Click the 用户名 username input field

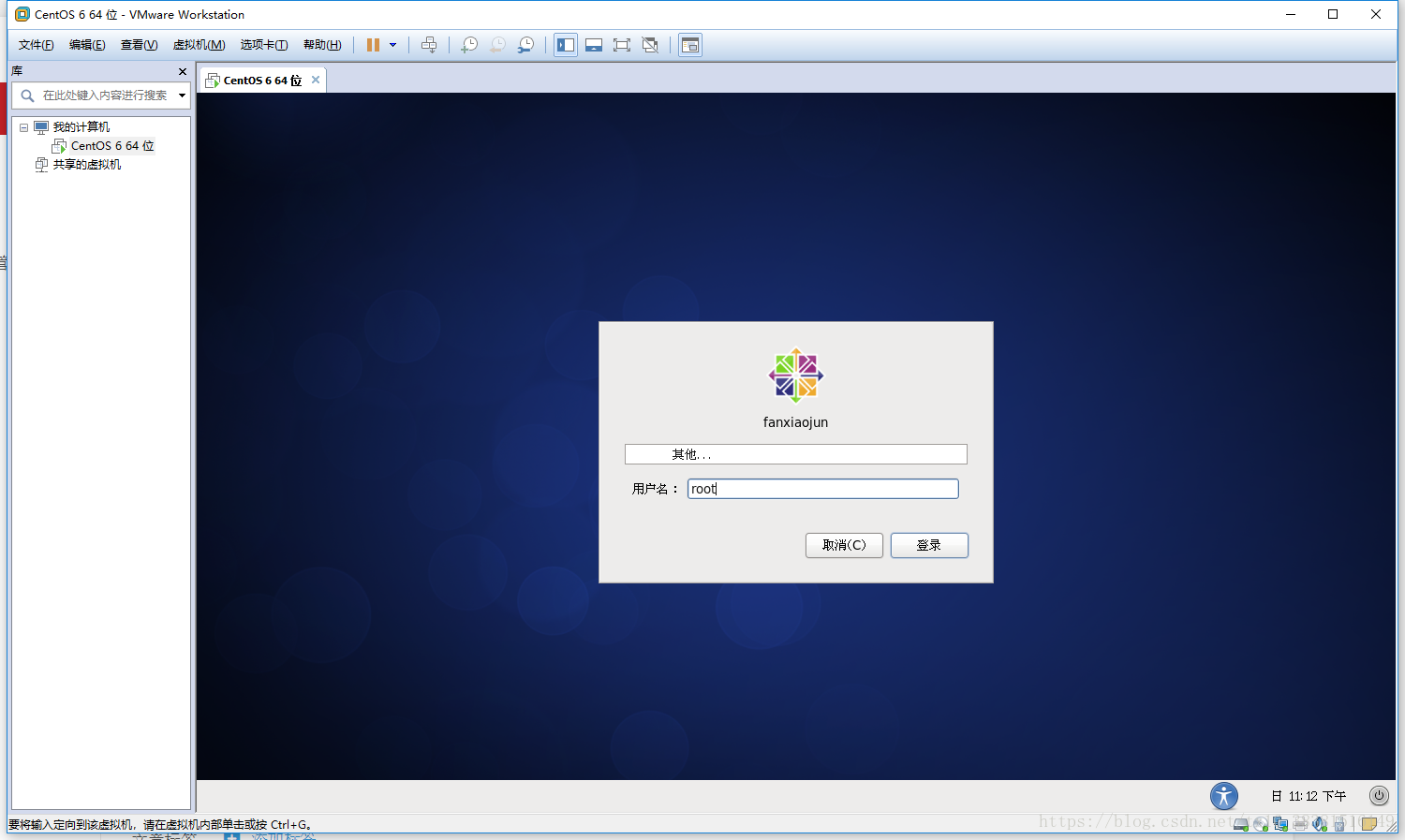[x=823, y=489]
